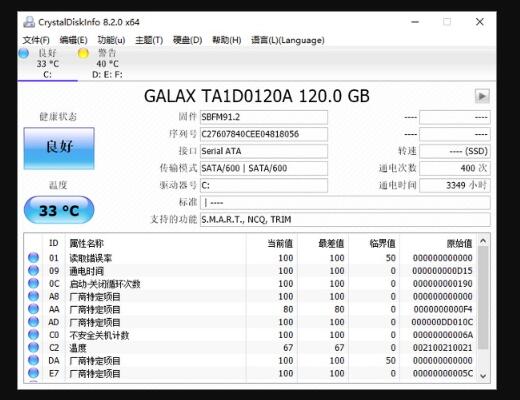
Task: Click the yellow warning circle for D: E: F:
Action: [83, 53]
